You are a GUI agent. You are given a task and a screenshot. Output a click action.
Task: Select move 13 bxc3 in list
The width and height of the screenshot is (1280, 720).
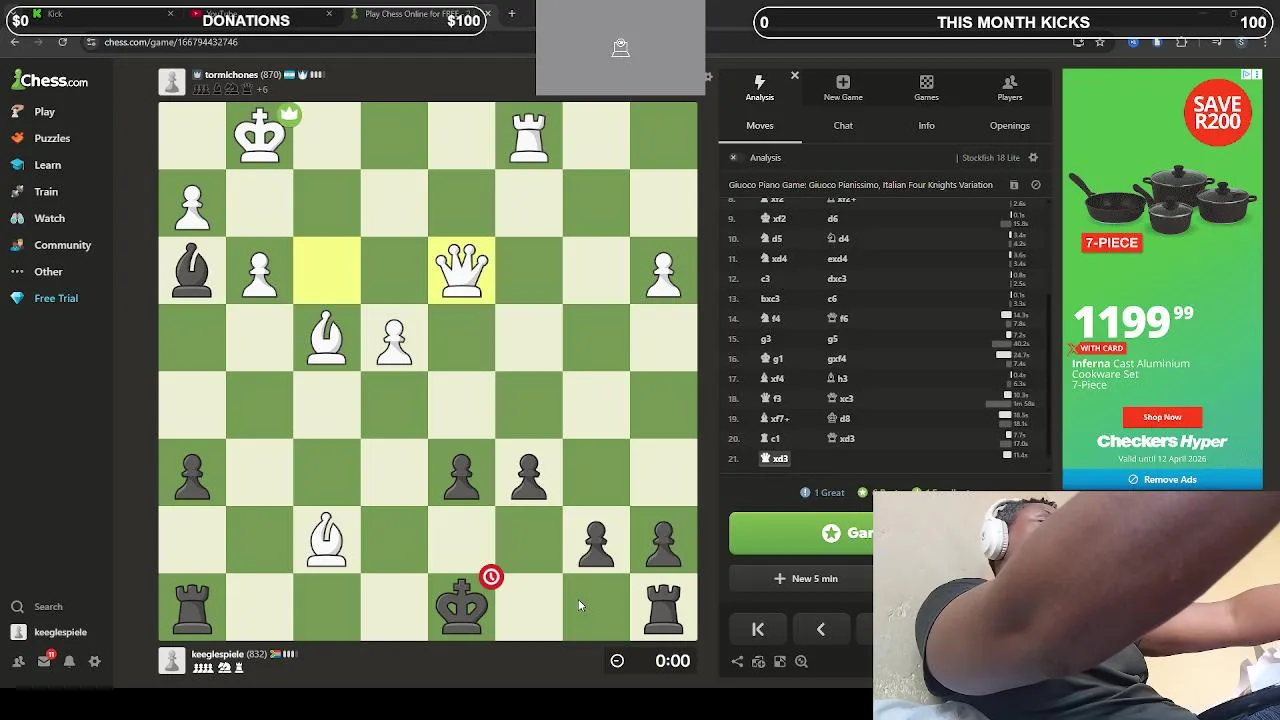[770, 298]
